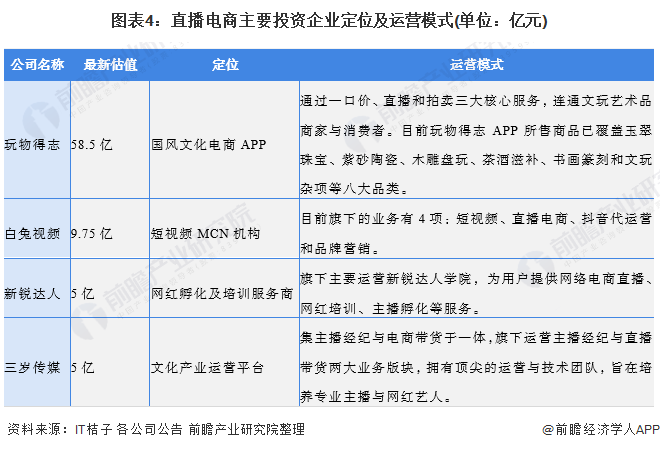Click the positioning cell 短视频 MCN 机构
Screen dimensions: 660x450
point(205,233)
